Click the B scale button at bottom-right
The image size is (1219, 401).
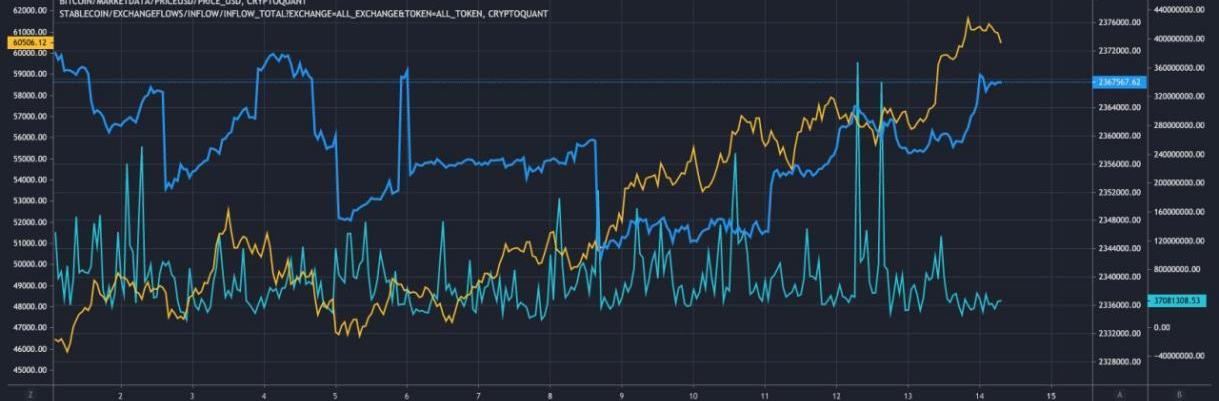(x=1183, y=394)
